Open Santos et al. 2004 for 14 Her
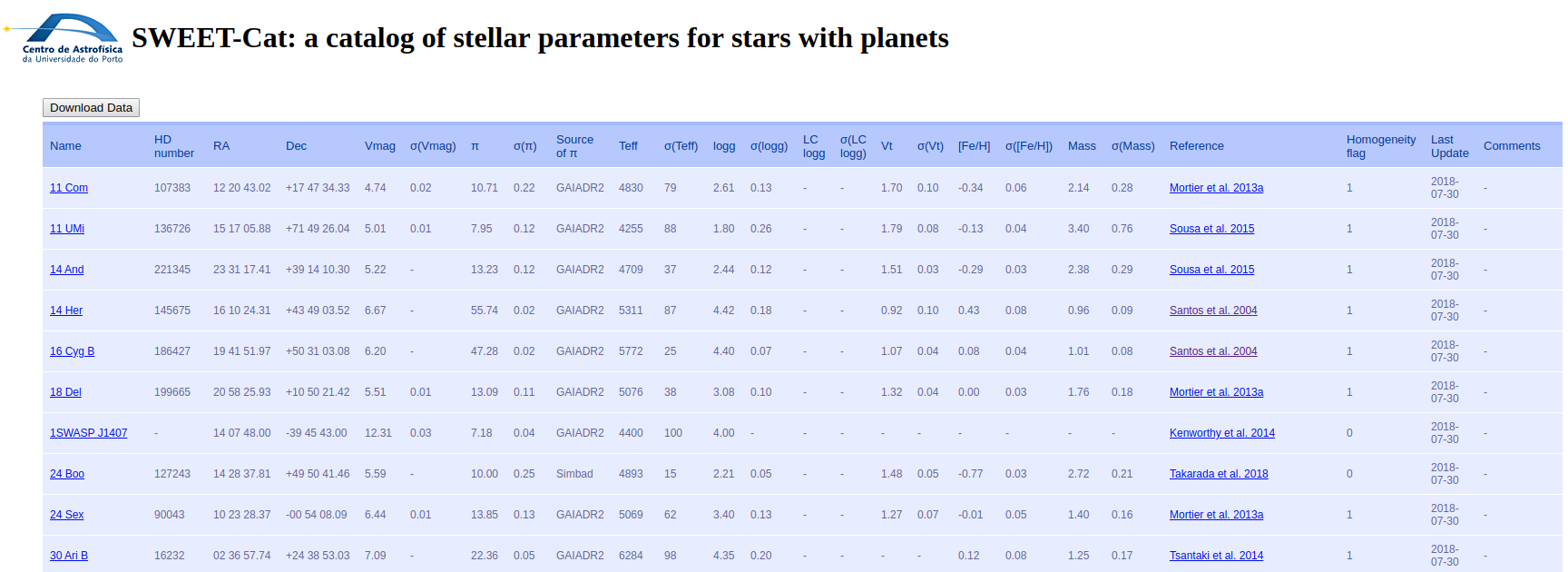Viewport: 1568px width, 572px height. pos(1213,311)
